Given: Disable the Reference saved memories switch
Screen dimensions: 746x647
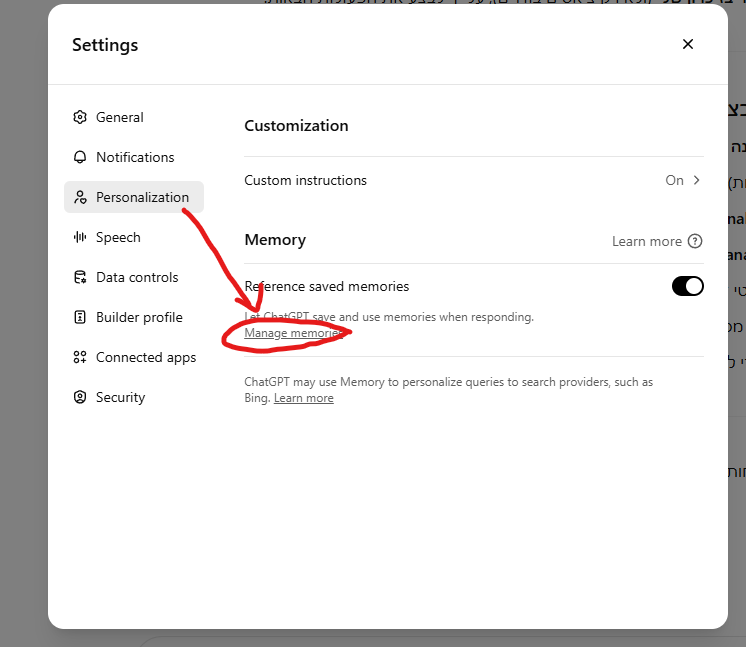Looking at the screenshot, I should (687, 287).
